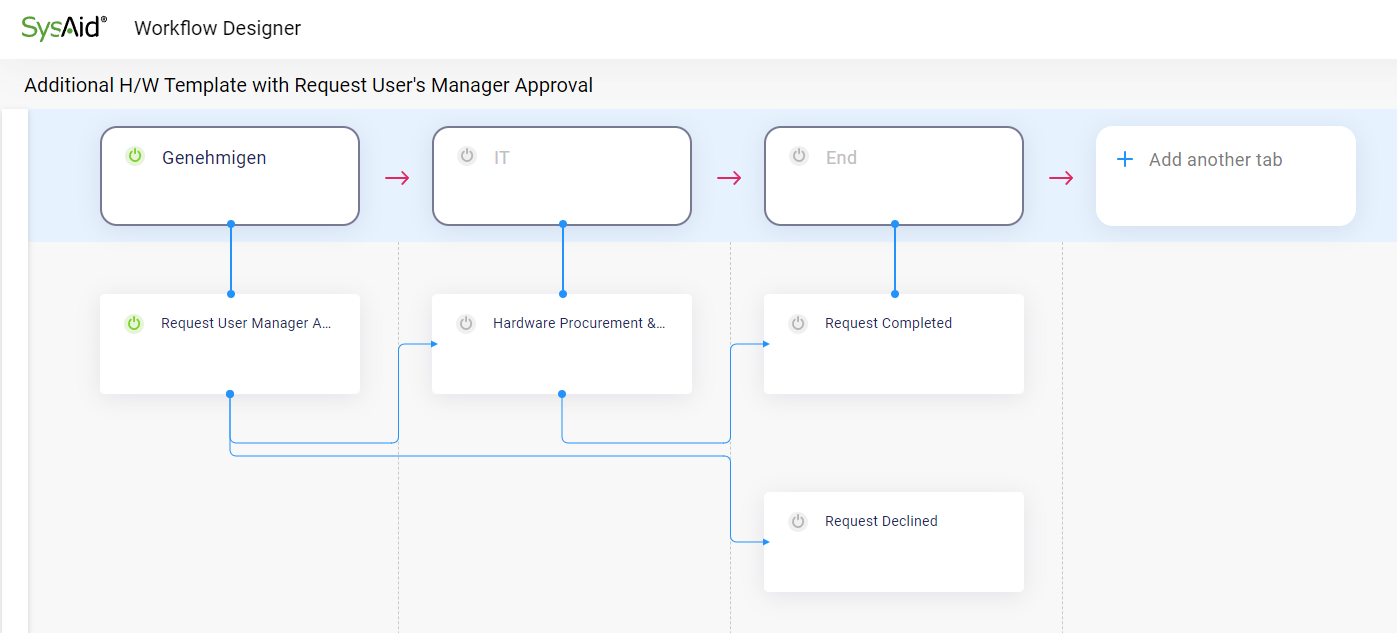Screen dimensions: 1397x633
Task: Click the bottom connector dot of IT tab
Action: [563, 224]
